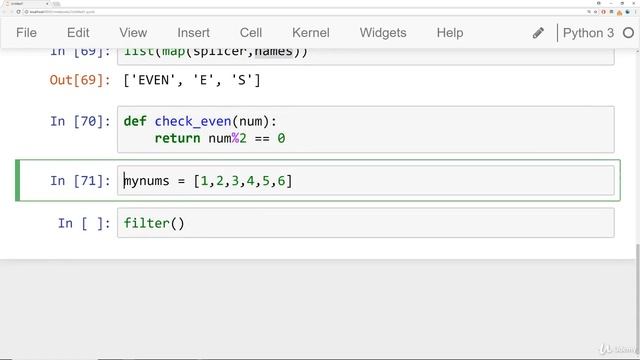Open the Edit menu
The image size is (640, 360).
coord(78,33)
